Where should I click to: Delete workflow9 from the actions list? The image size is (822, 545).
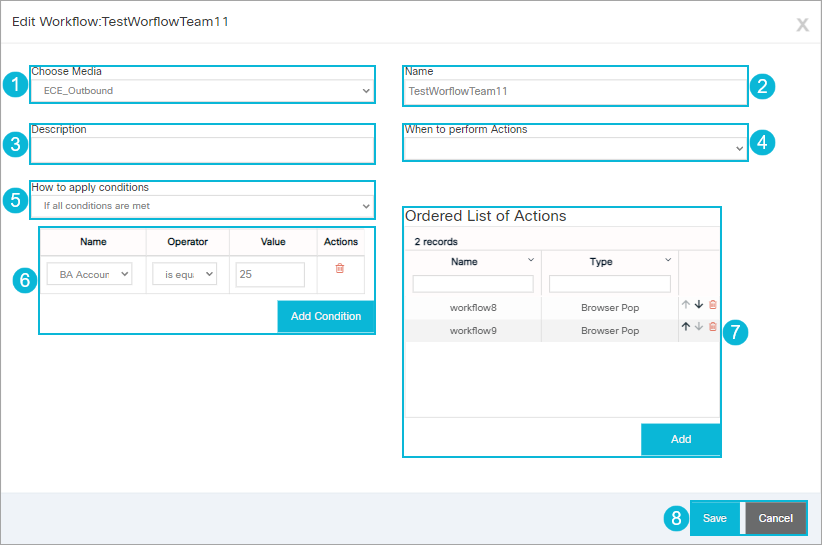click(x=713, y=326)
